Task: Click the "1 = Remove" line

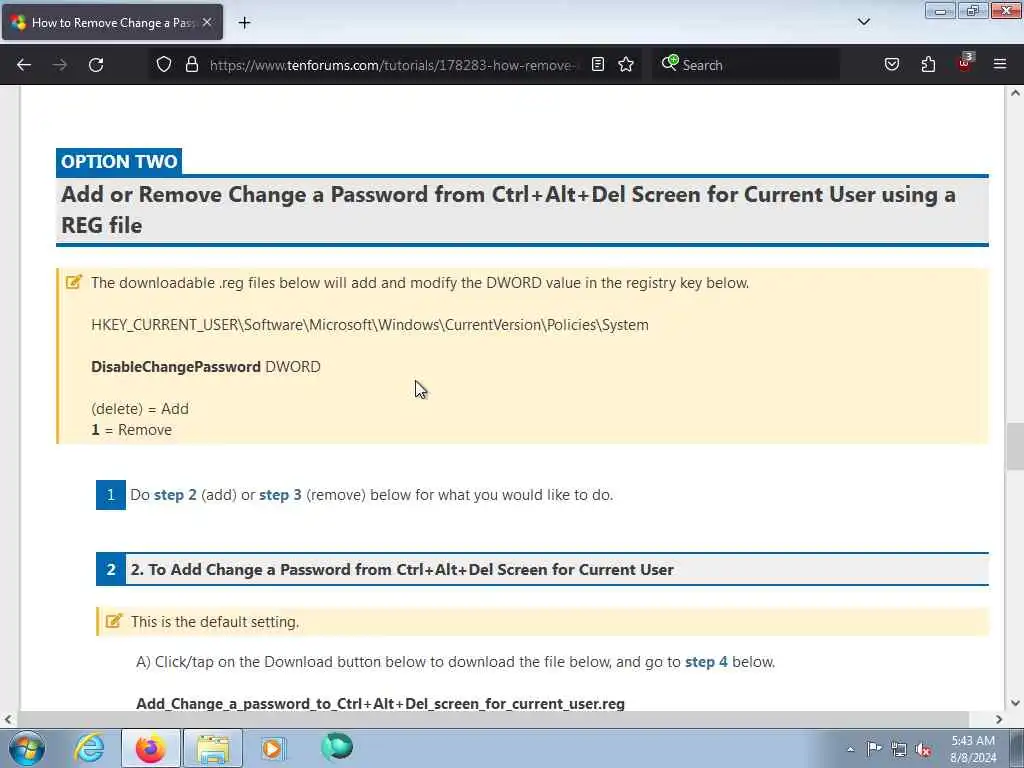Action: point(131,430)
